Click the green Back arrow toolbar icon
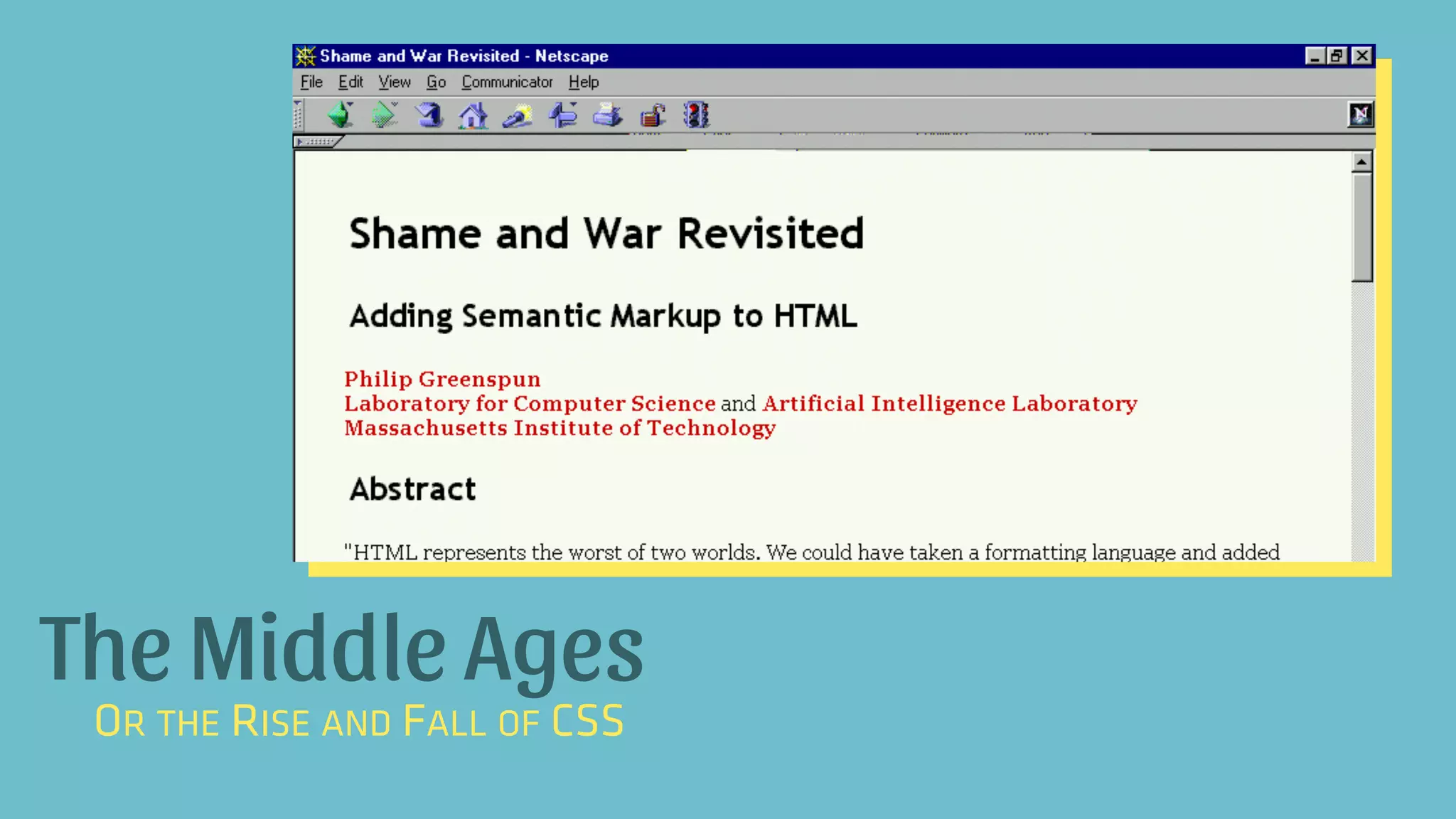This screenshot has width=1456, height=819. pos(340,114)
